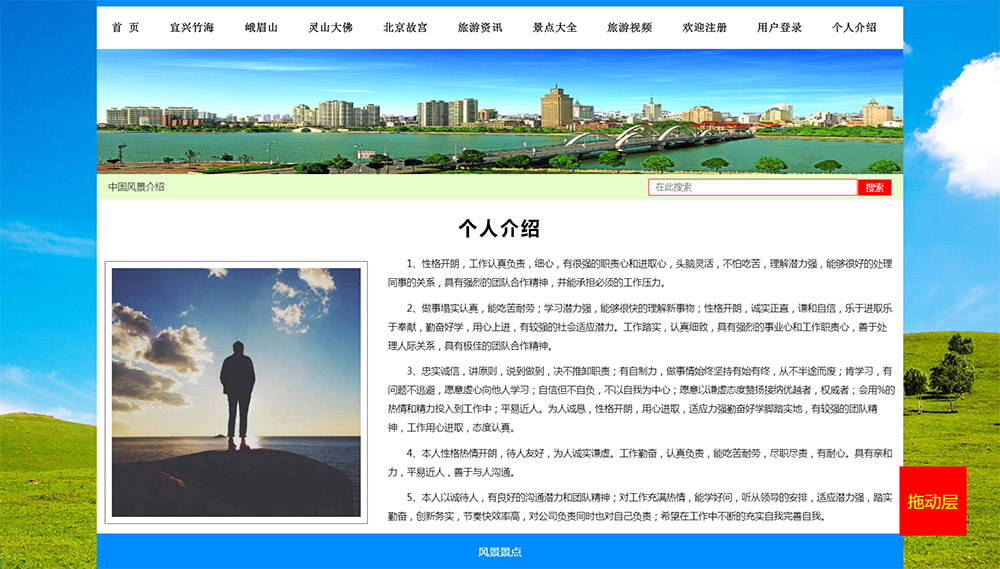Image resolution: width=1000 pixels, height=569 pixels.
Task: Click 中国风景介绍 label text
Action: pos(136,187)
